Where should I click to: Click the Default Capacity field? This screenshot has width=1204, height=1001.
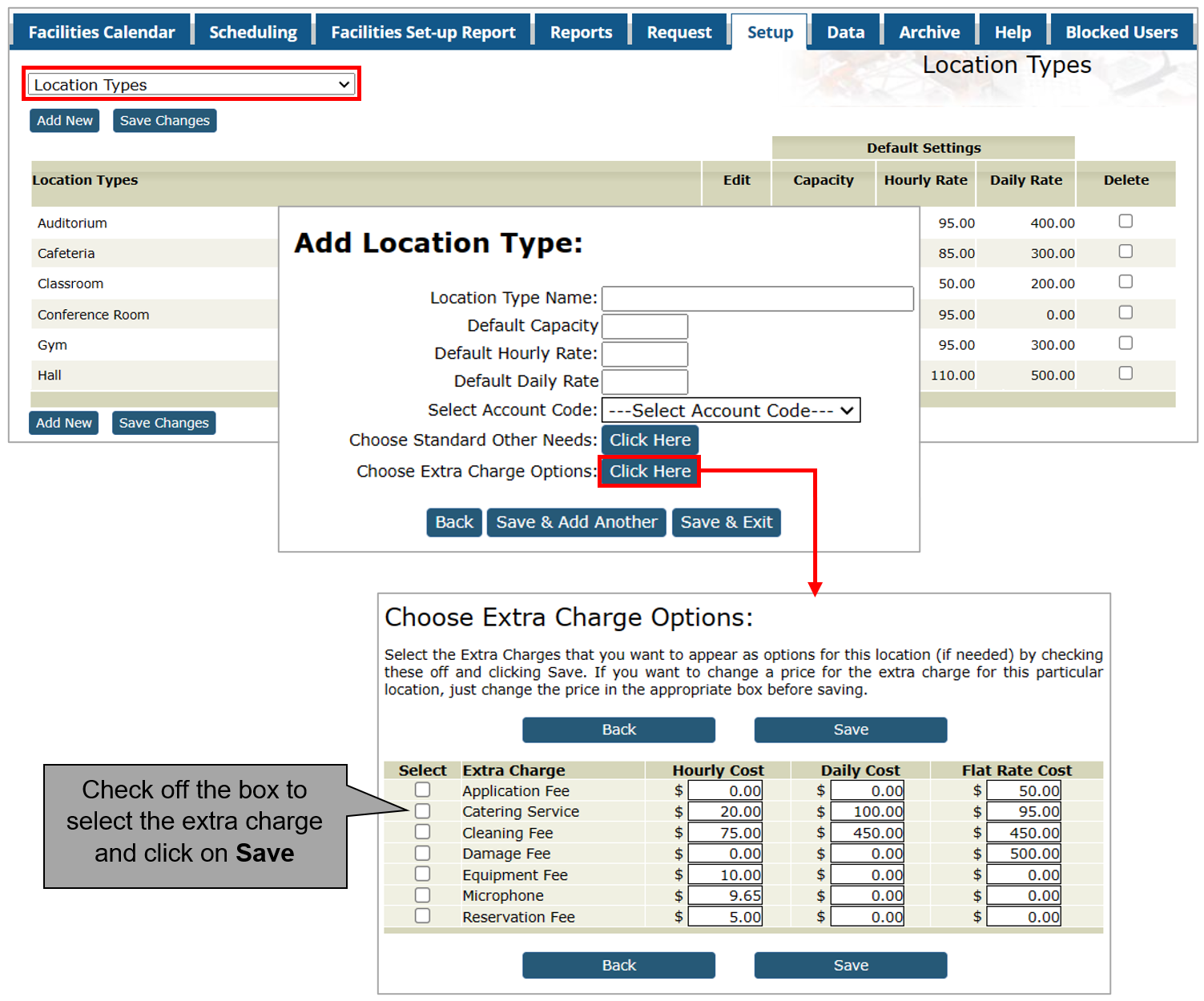[x=645, y=326]
